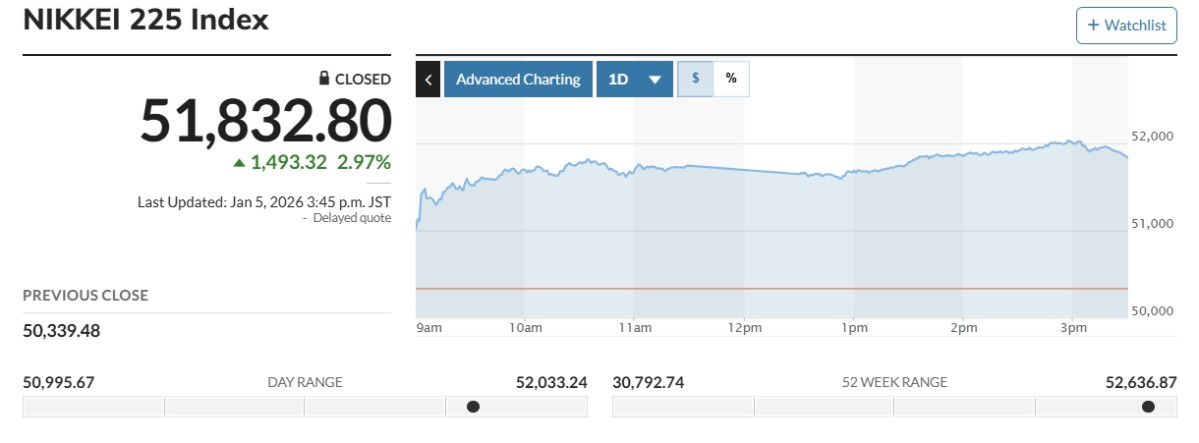Open the 1D timeframe dropdown

pyautogui.click(x=634, y=80)
